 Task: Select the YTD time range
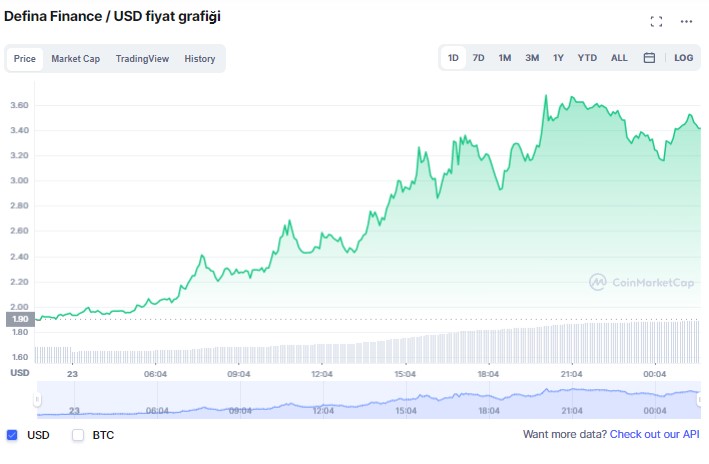click(x=587, y=58)
